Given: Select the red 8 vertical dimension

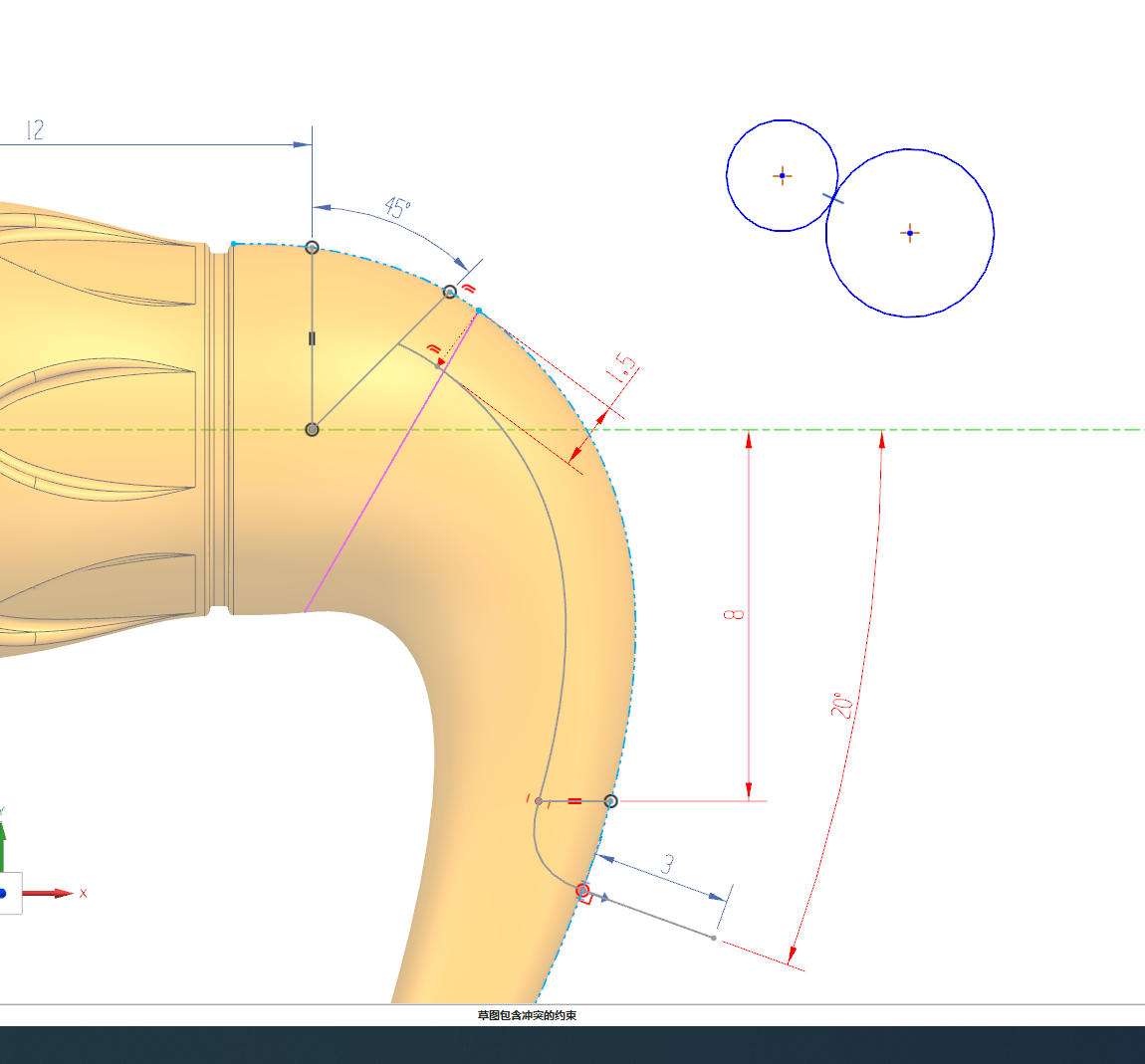Looking at the screenshot, I should click(x=734, y=614).
